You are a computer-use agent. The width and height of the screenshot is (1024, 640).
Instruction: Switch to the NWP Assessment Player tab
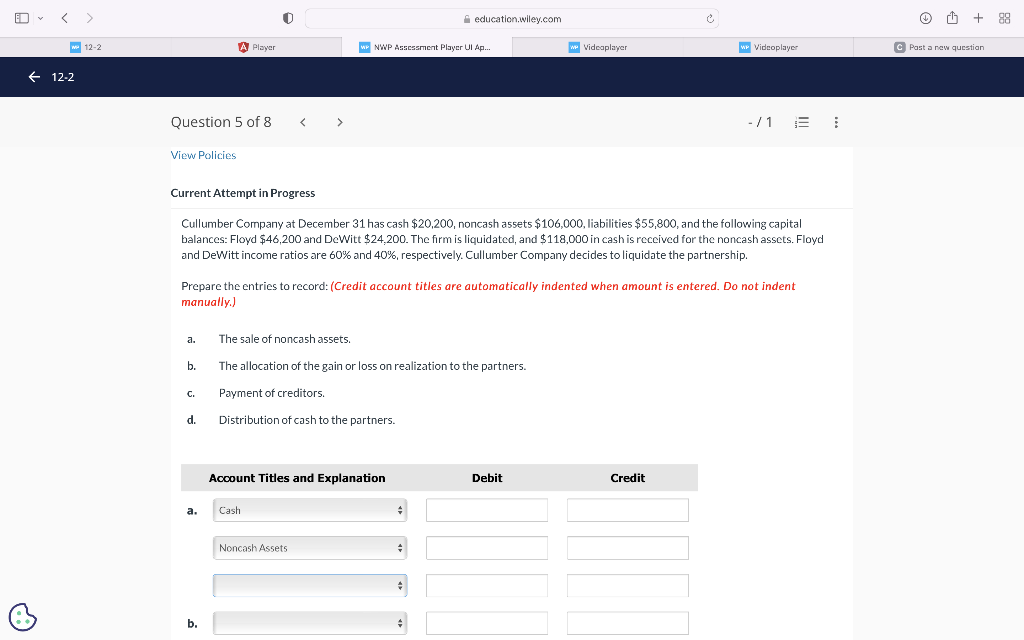click(x=426, y=46)
